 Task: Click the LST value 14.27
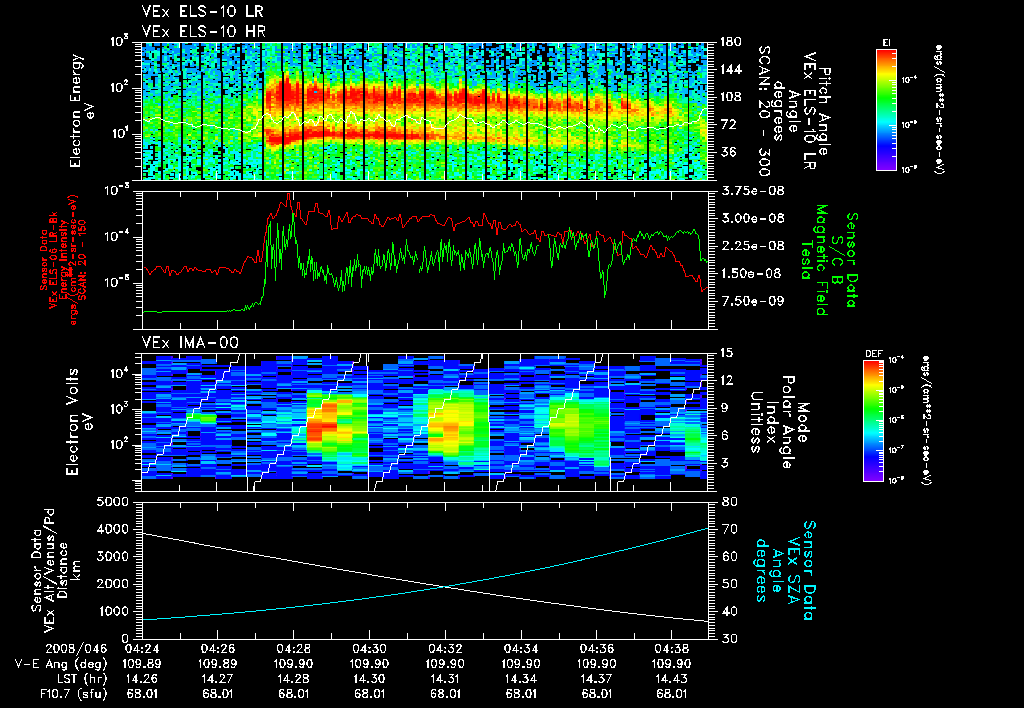(x=217, y=679)
